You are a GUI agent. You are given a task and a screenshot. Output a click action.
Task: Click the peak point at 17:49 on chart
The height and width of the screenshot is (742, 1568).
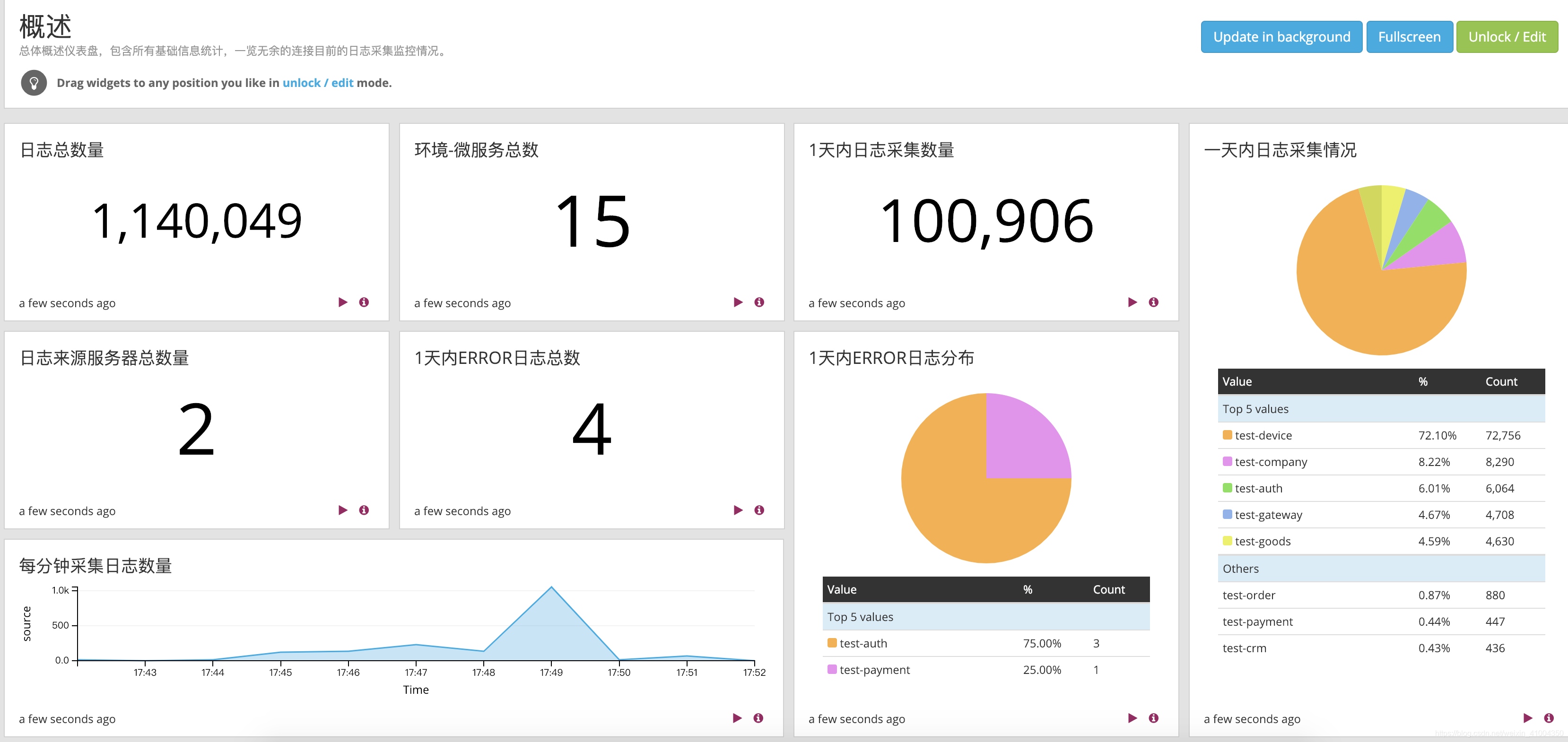click(x=551, y=587)
